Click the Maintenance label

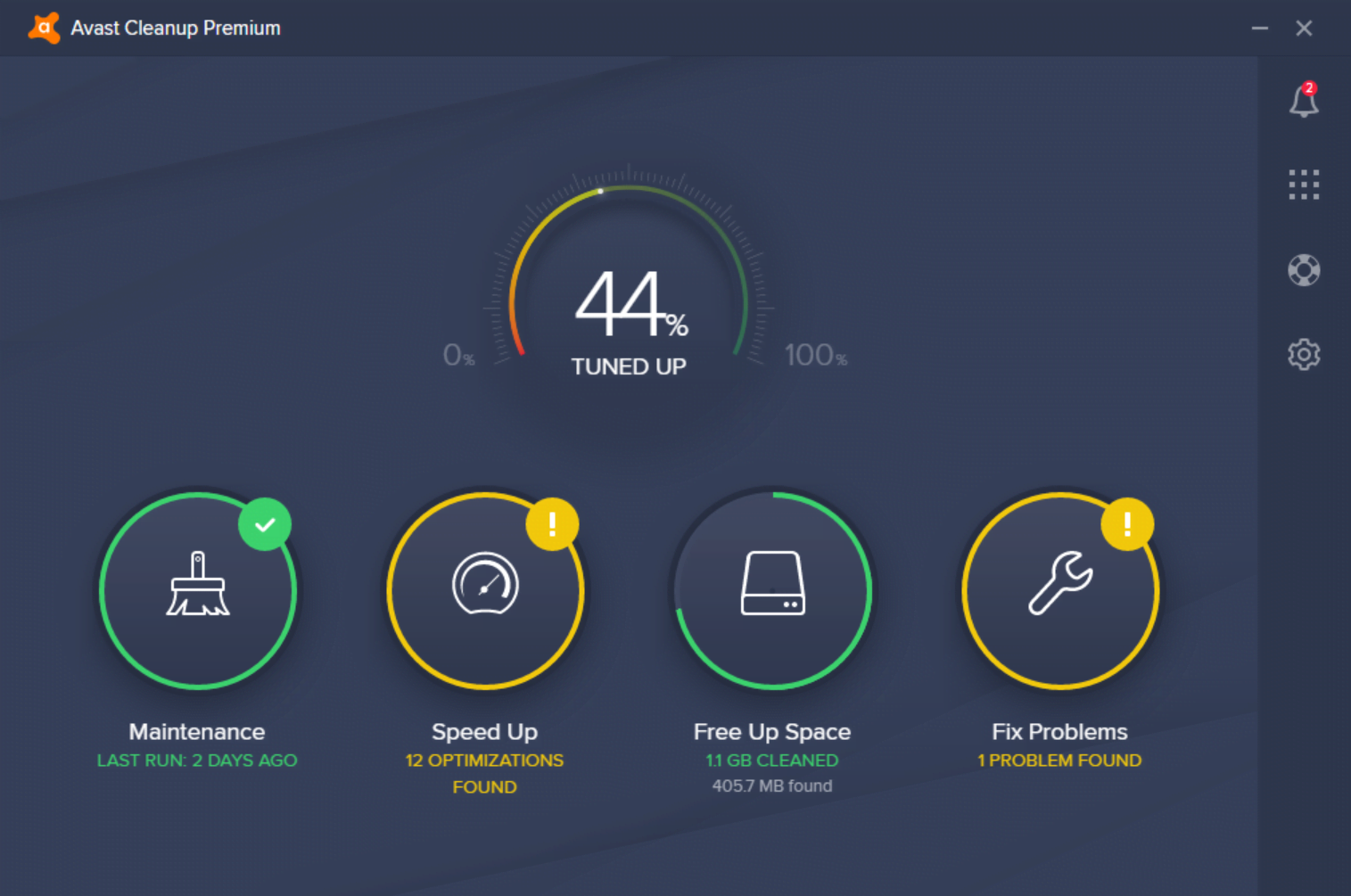[197, 732]
